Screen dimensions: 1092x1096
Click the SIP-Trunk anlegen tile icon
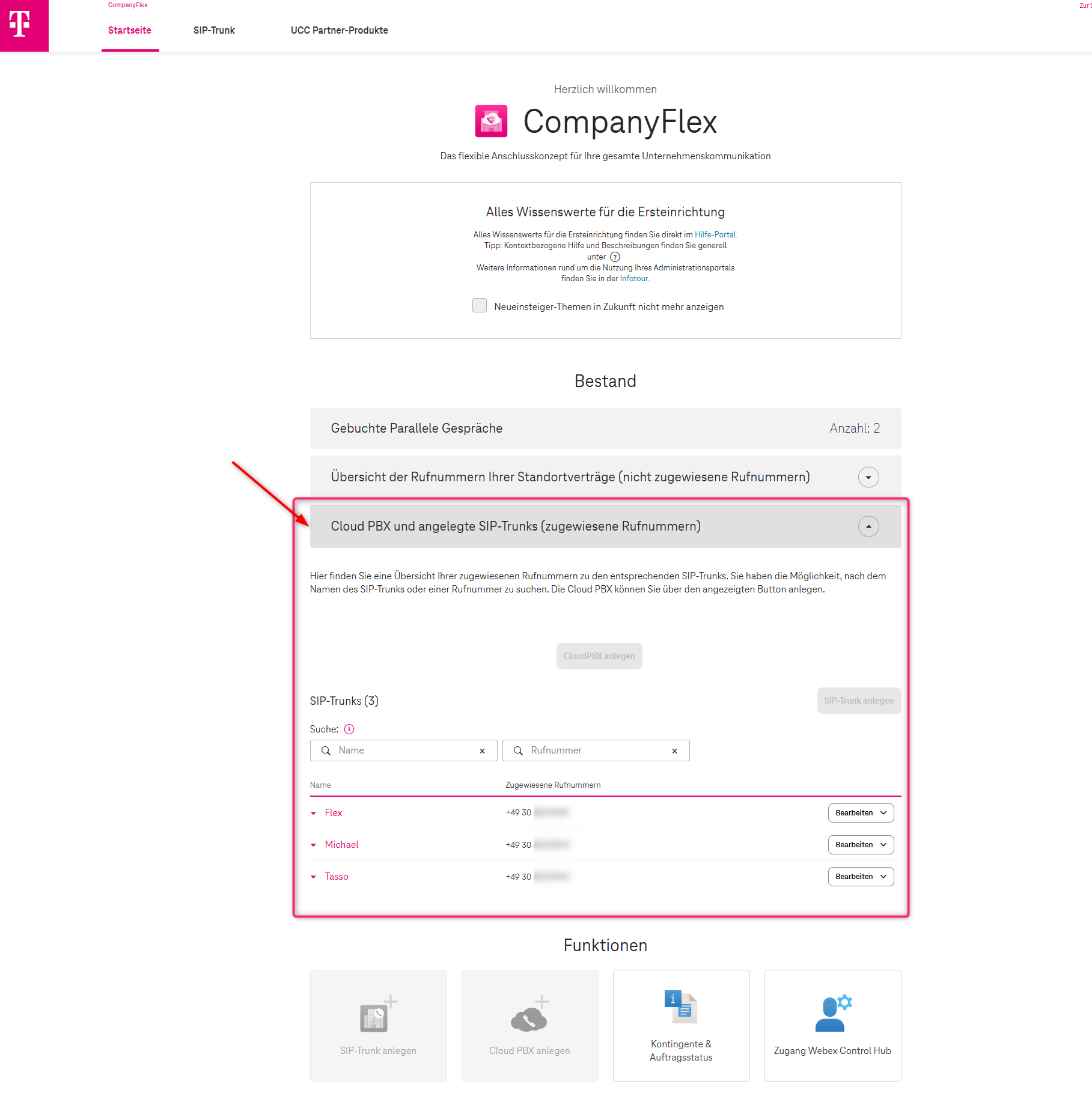pos(378,1014)
